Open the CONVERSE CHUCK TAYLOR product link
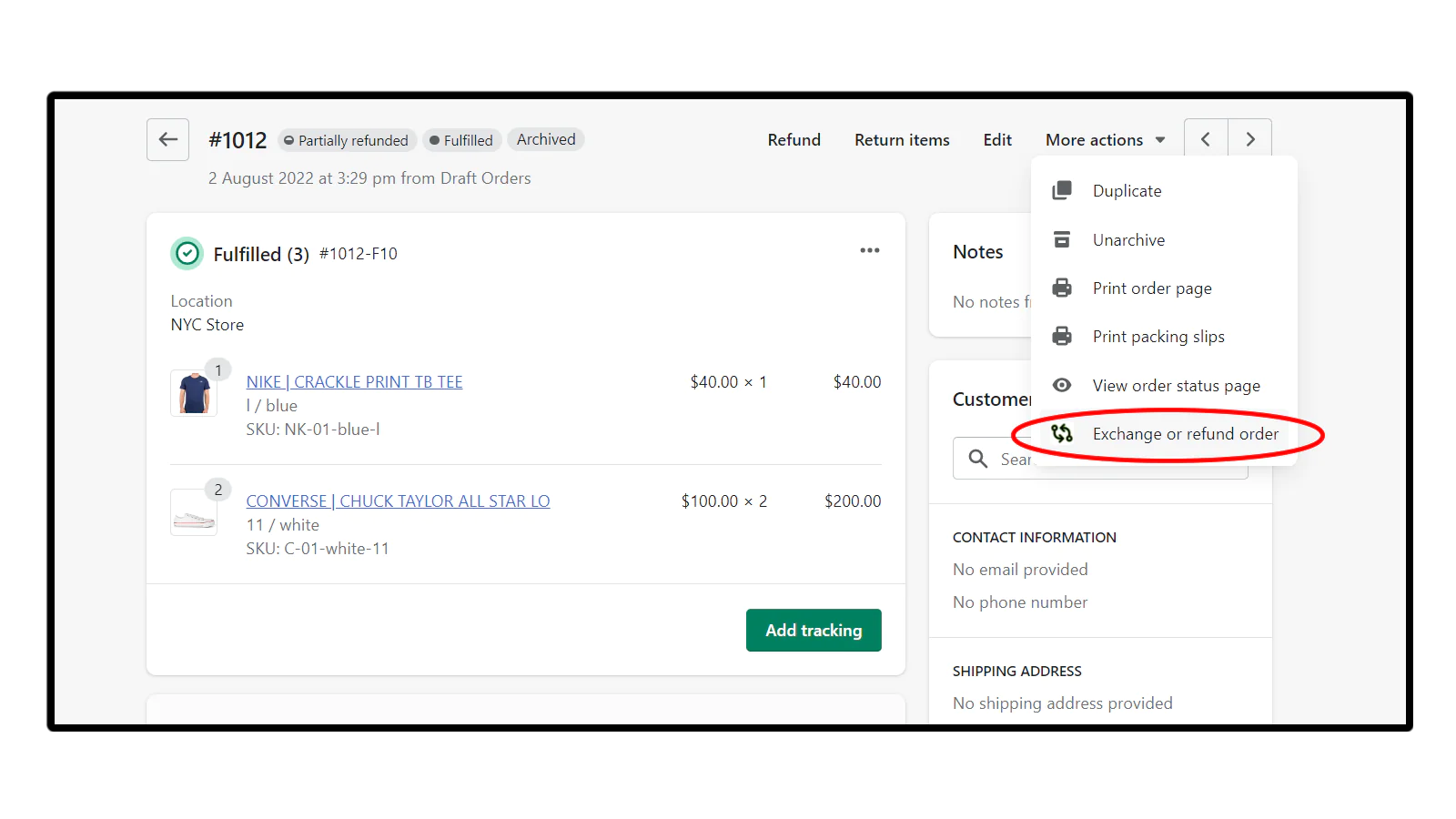The width and height of the screenshot is (1456, 819). click(398, 500)
